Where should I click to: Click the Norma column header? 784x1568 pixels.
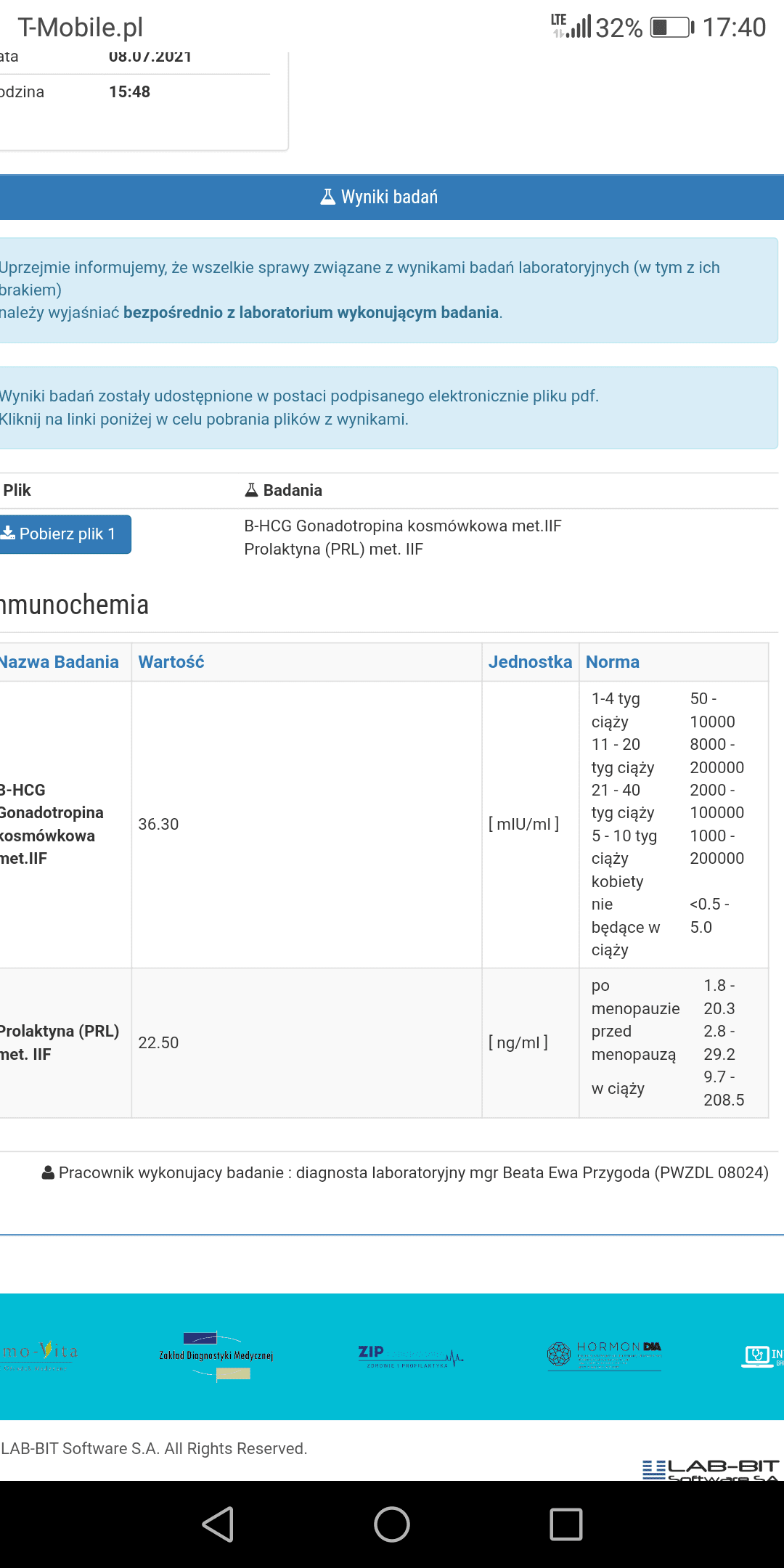pyautogui.click(x=612, y=662)
